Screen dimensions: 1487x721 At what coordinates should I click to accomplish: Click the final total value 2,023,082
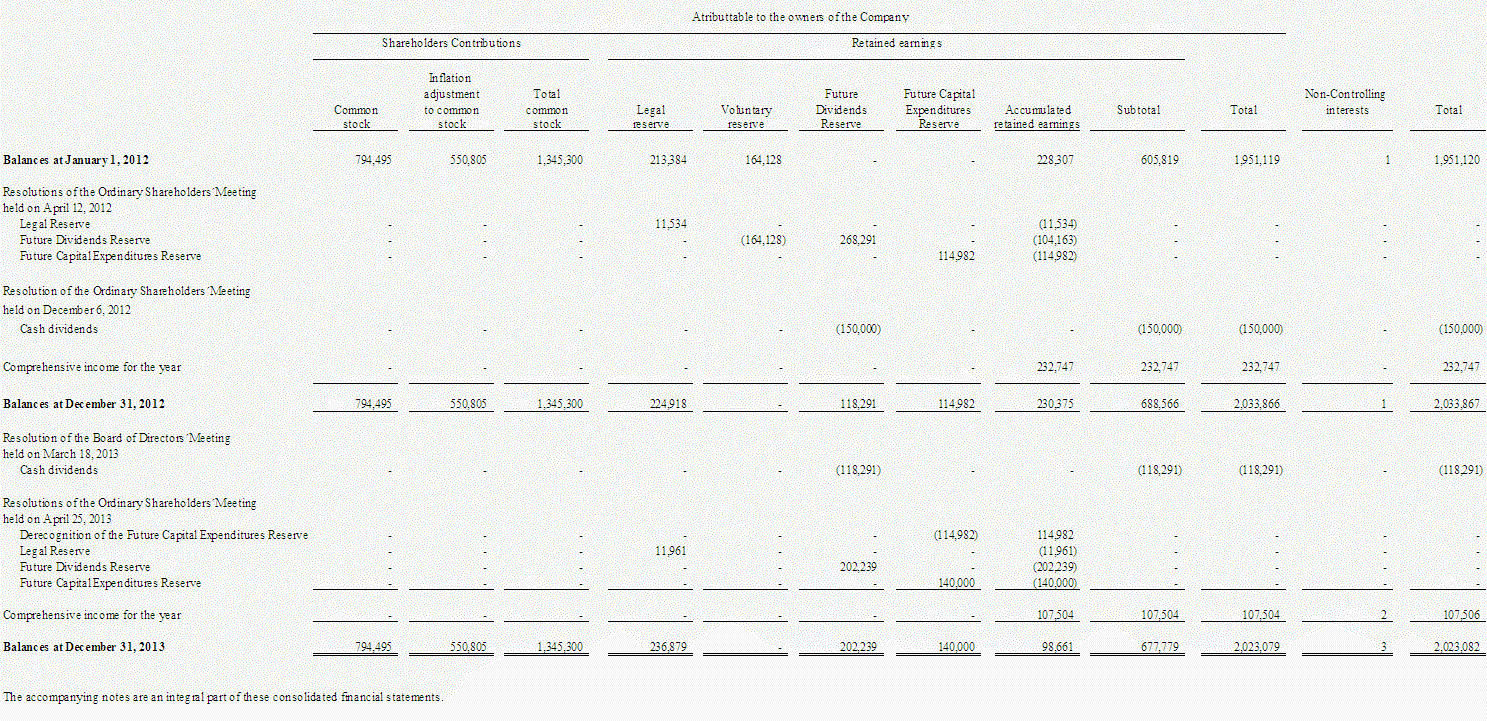click(1456, 647)
